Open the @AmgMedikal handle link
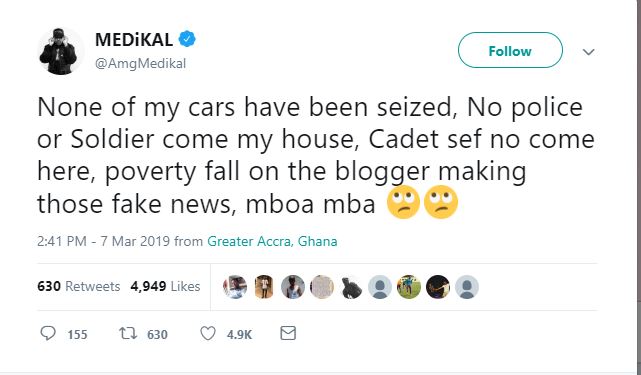Screen dimensions: 641x375 coord(140,64)
